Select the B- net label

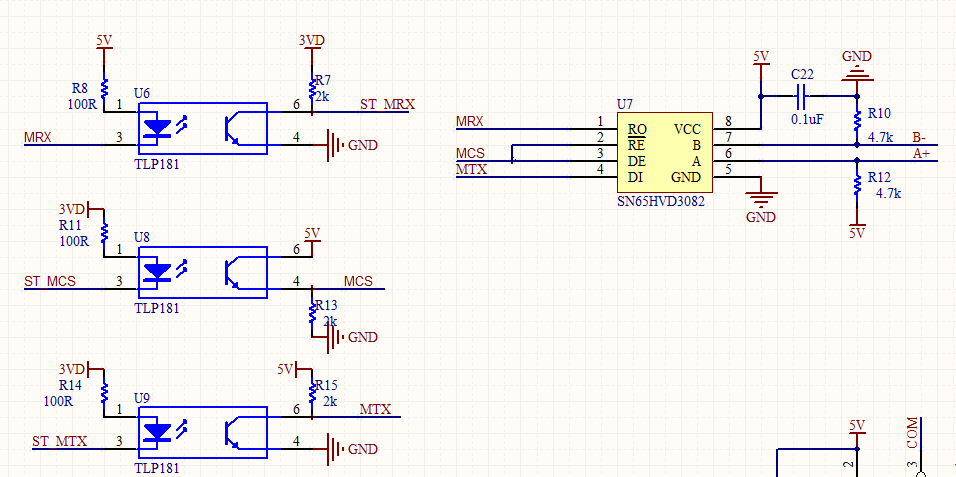tap(921, 137)
